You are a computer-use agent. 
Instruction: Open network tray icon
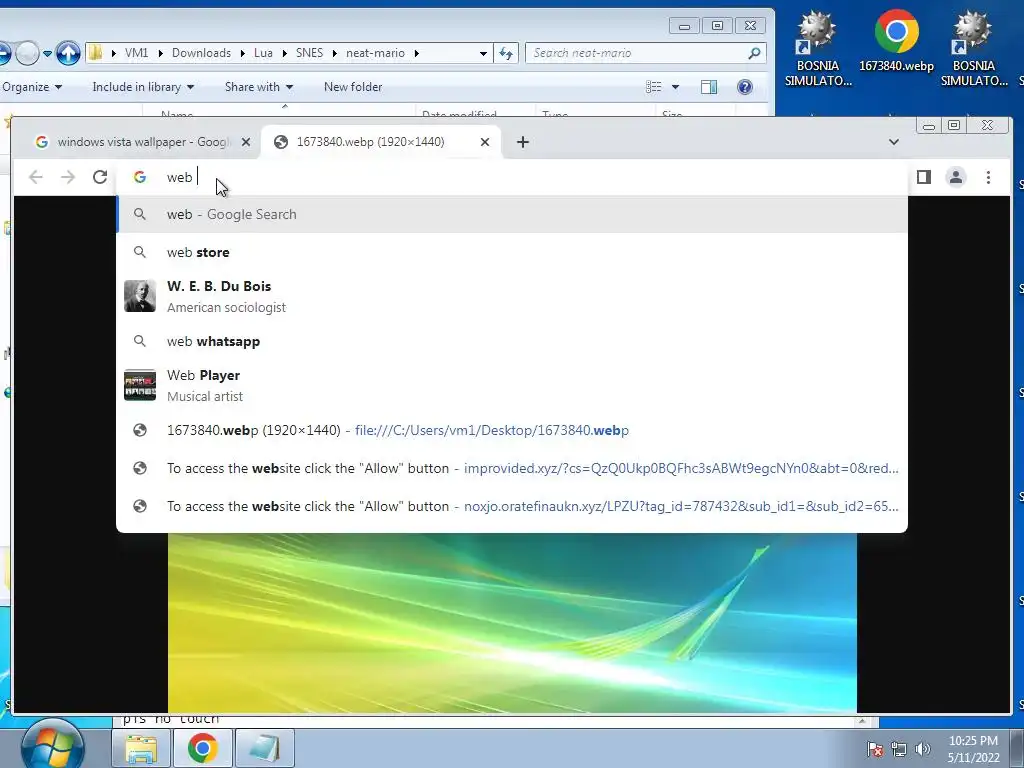899,748
